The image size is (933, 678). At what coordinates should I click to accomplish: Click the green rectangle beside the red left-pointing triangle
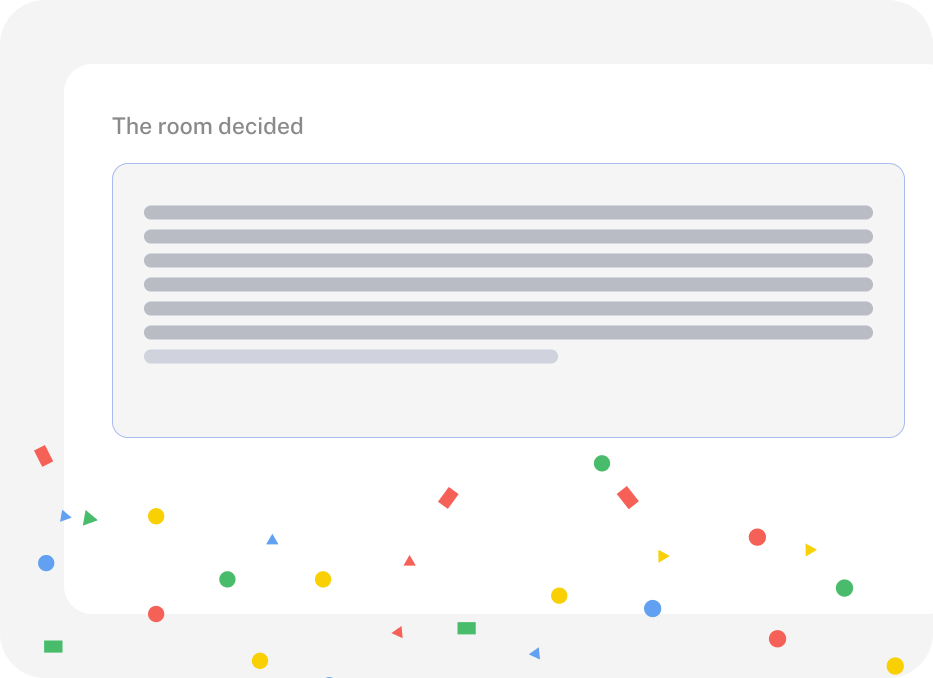tap(466, 628)
